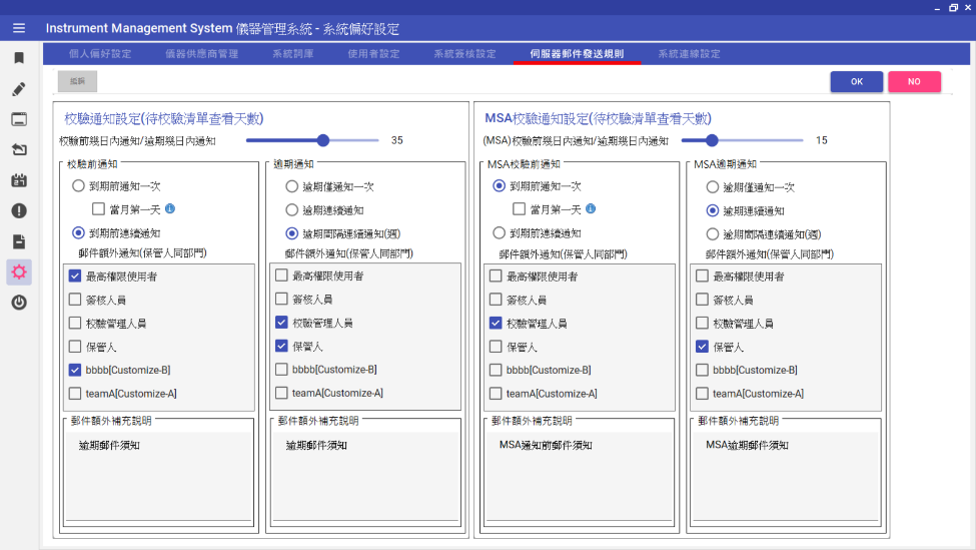Click info icon beside 當月第一天 in MSA校驗前通知
The height and width of the screenshot is (550, 976).
(x=591, y=209)
